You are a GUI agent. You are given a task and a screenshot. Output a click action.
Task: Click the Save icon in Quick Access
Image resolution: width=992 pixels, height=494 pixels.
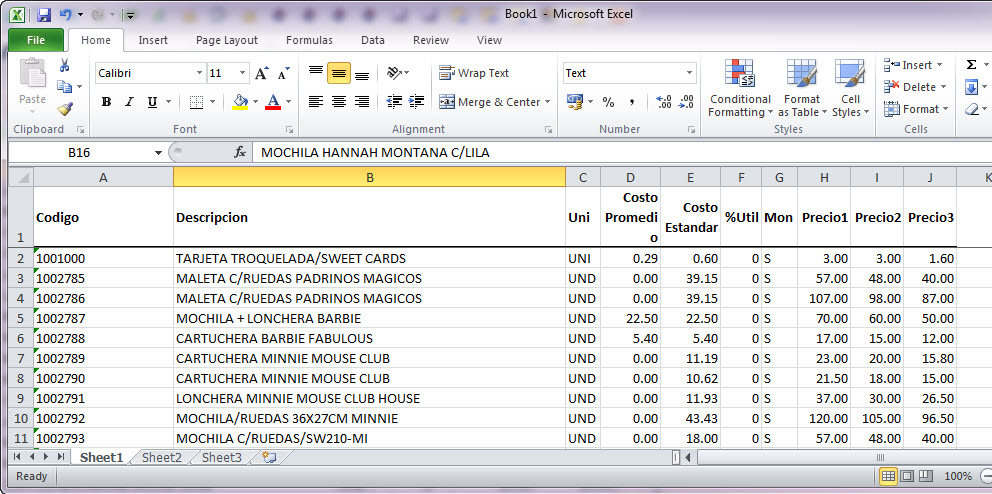44,15
